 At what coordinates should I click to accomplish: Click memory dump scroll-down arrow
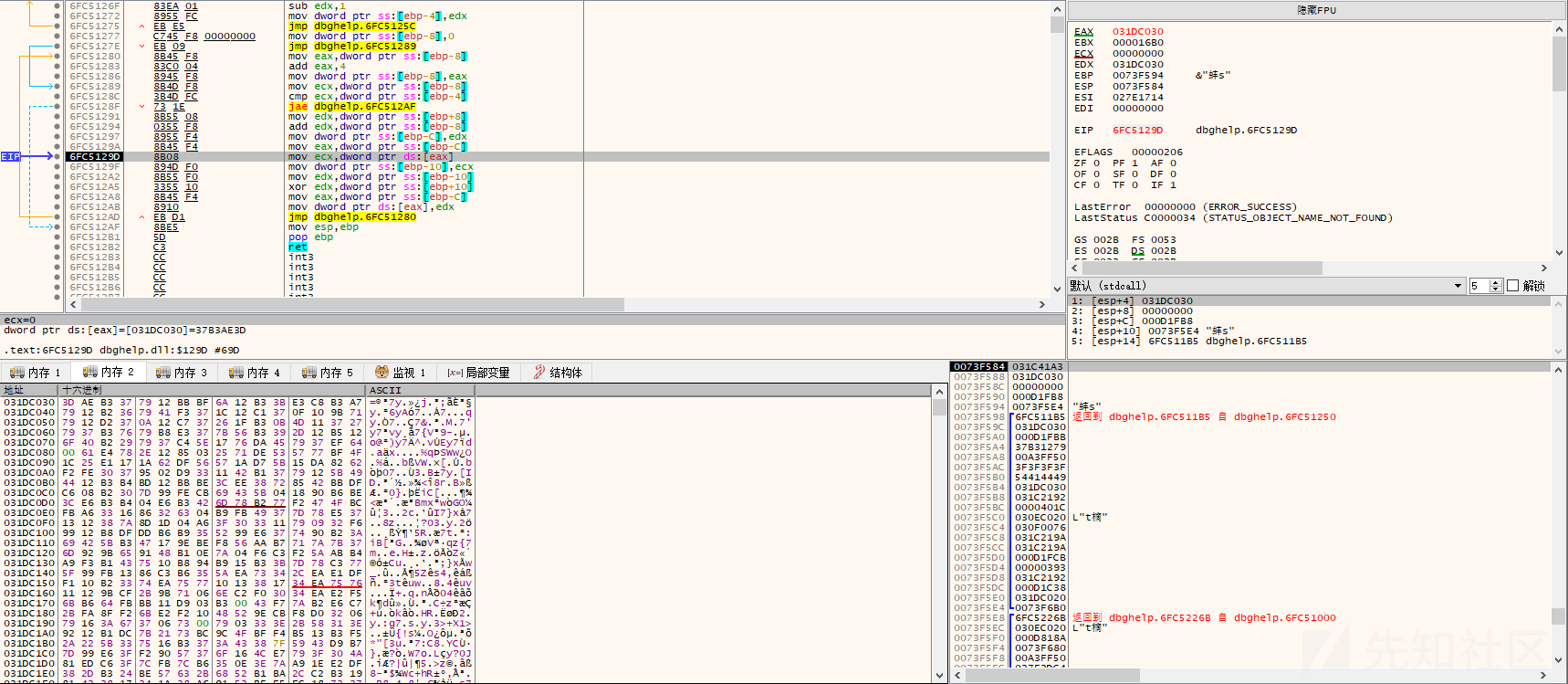click(x=939, y=676)
